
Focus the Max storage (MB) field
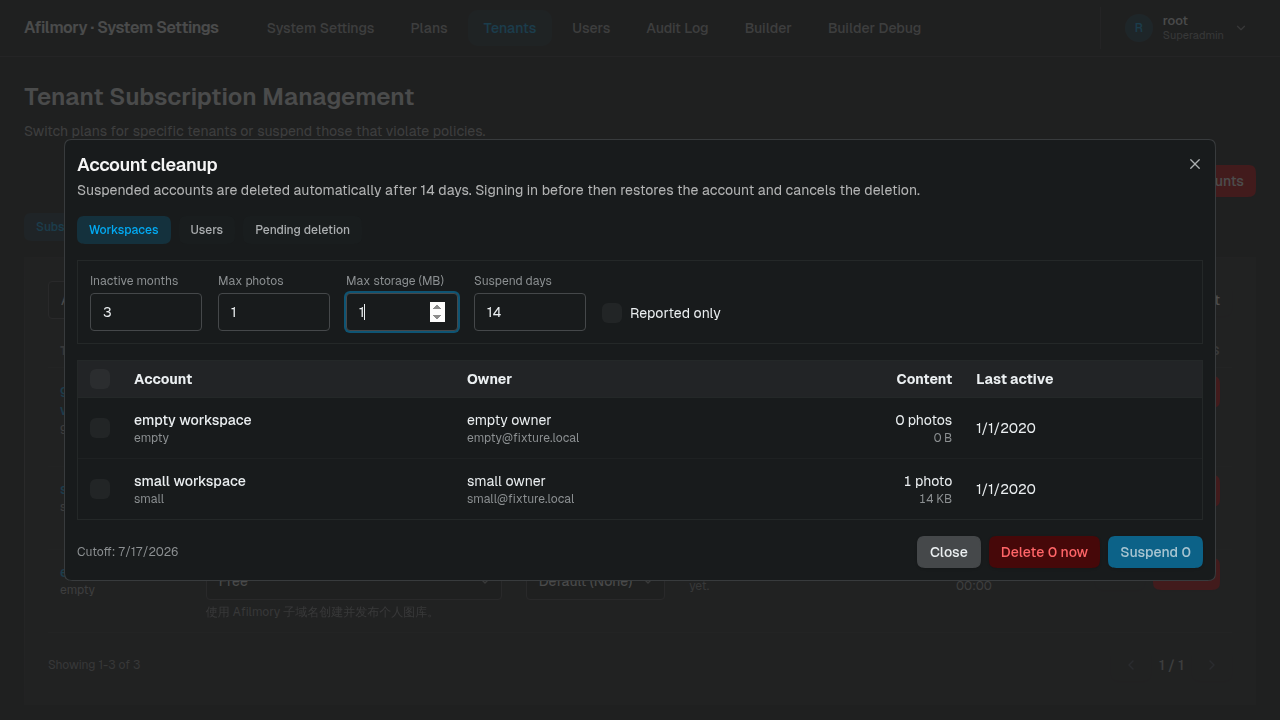pos(402,312)
